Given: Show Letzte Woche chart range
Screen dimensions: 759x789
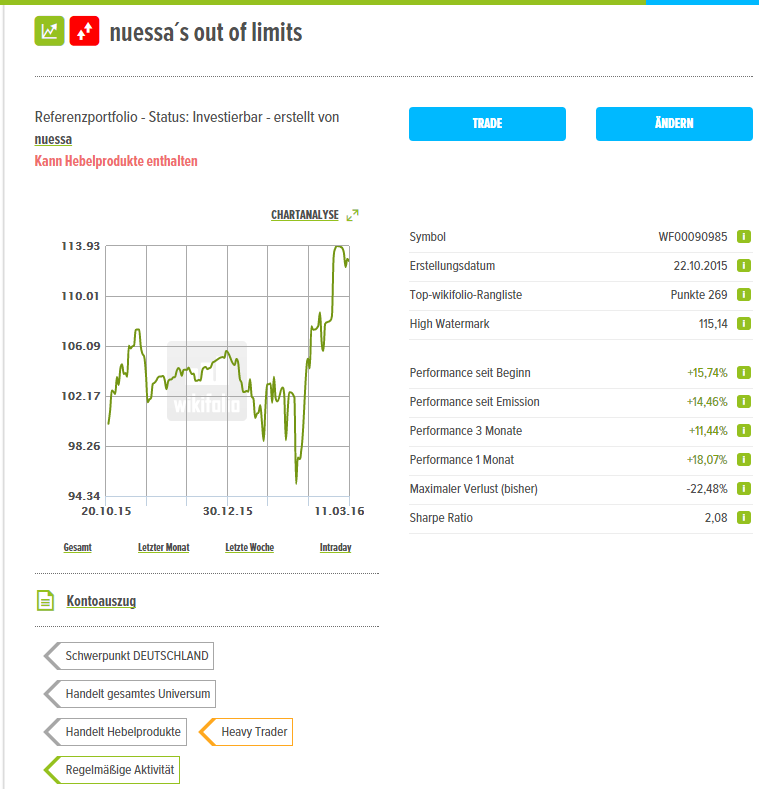Looking at the screenshot, I should click(x=249, y=548).
